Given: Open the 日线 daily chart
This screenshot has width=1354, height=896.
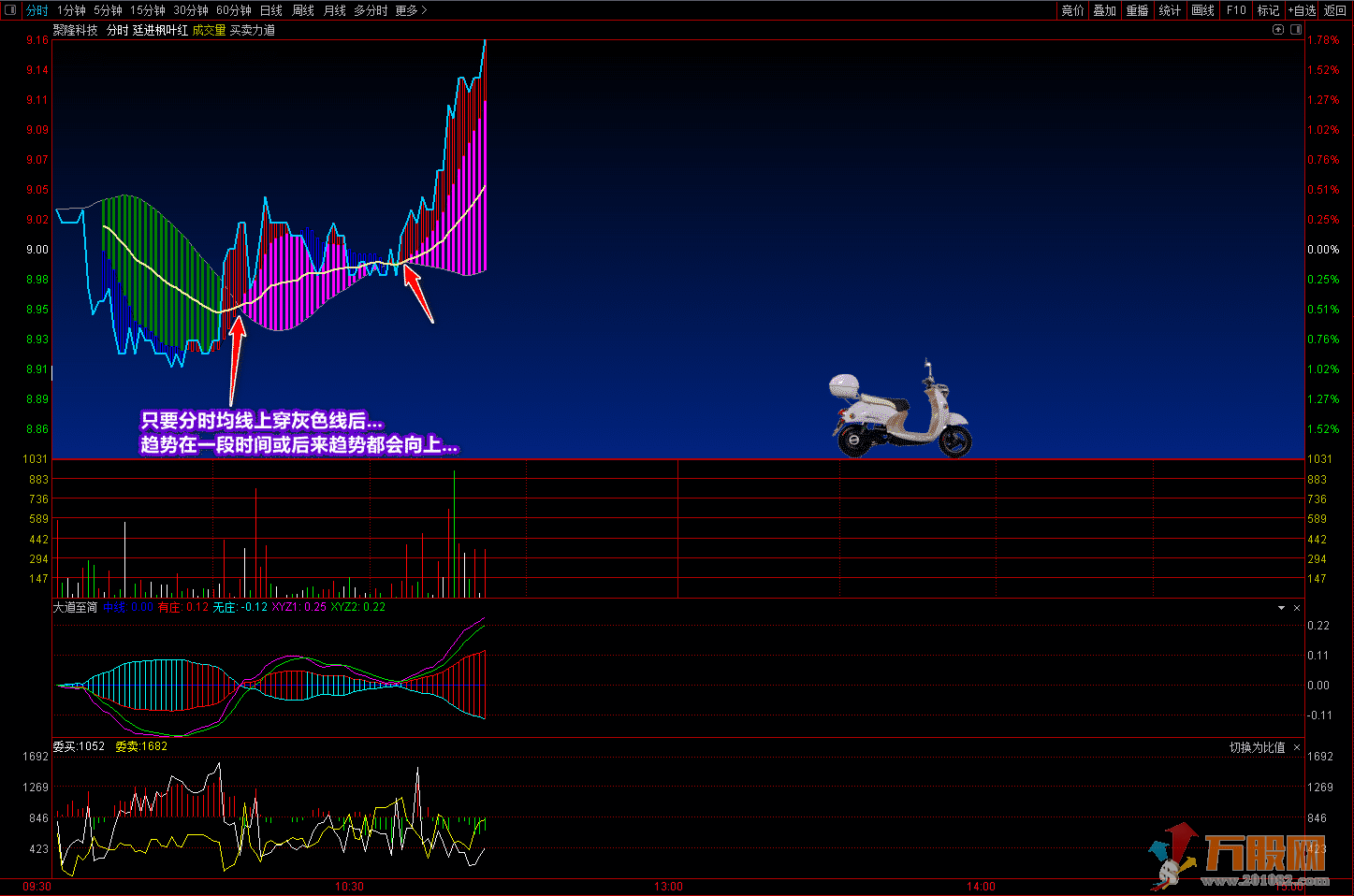Looking at the screenshot, I should point(271,10).
